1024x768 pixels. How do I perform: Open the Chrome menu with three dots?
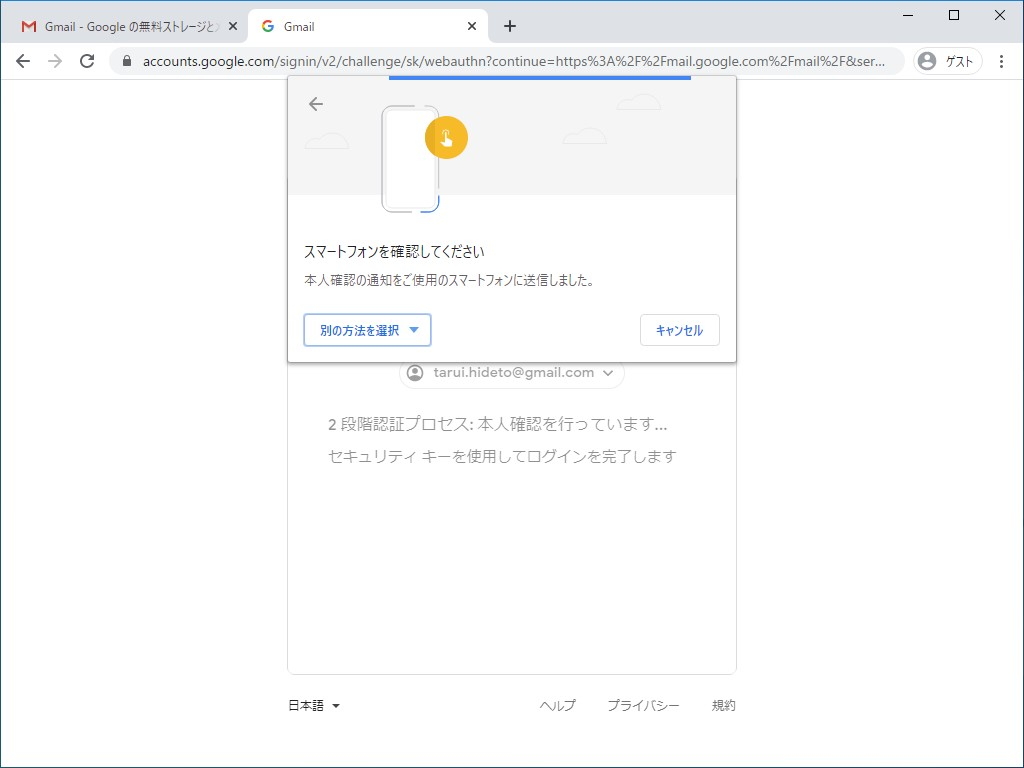point(1003,61)
